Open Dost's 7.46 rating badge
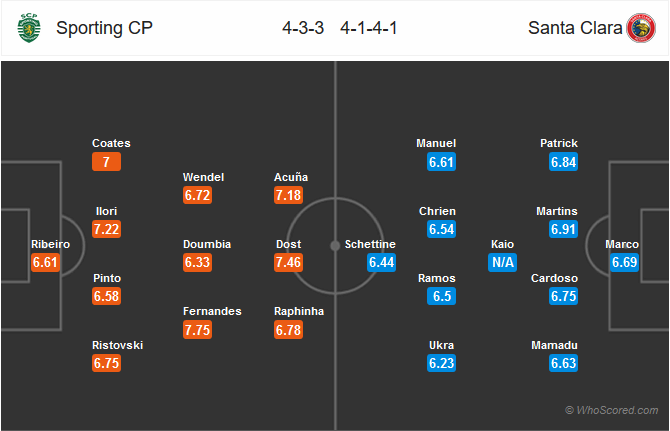 [x=288, y=262]
